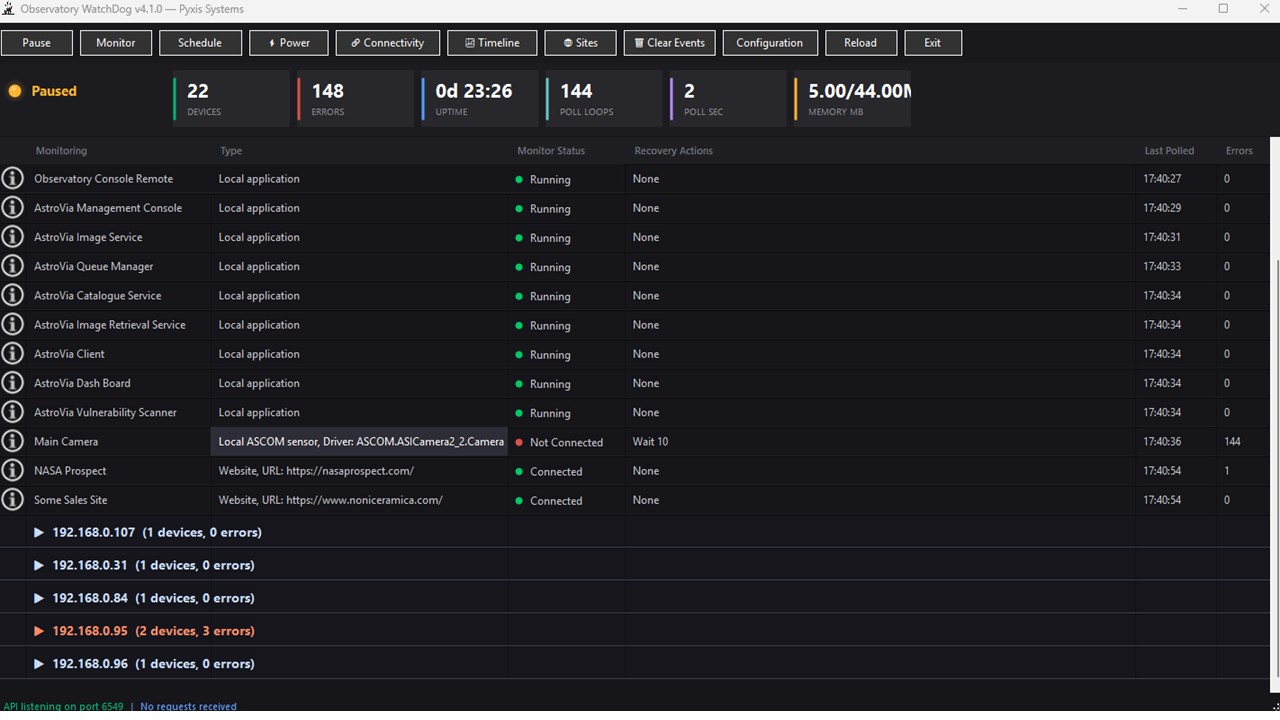Open info icon for AstroVia Catalogue Service
The width and height of the screenshot is (1280, 720).
pyautogui.click(x=12, y=294)
